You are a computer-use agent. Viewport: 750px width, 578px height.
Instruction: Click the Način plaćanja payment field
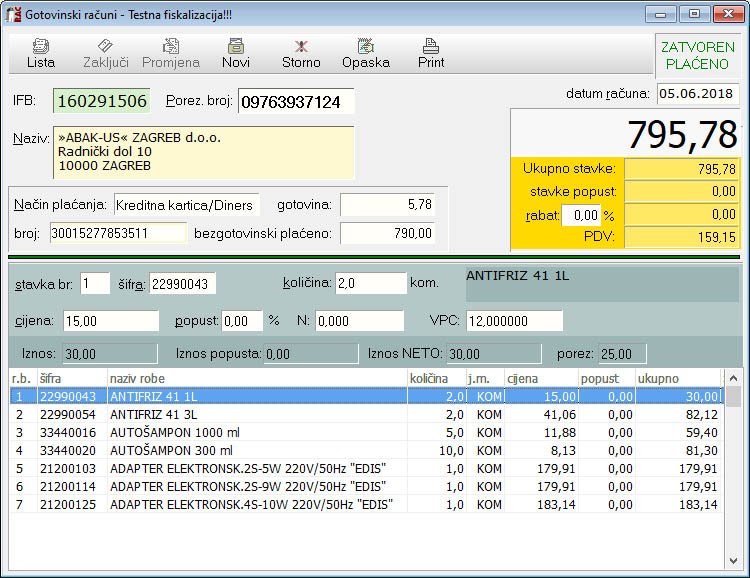click(185, 204)
